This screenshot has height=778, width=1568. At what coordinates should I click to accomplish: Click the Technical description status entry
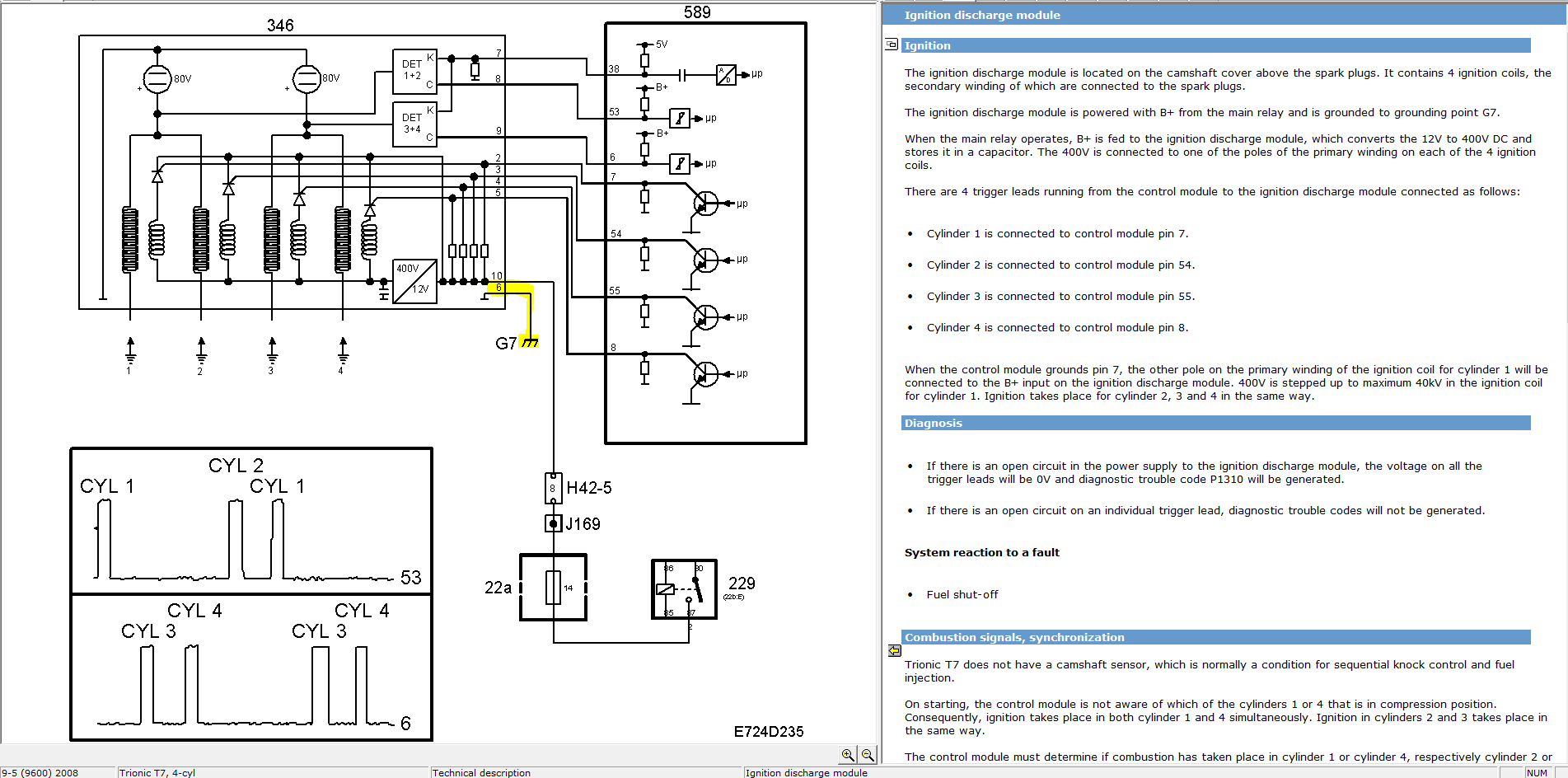click(x=586, y=772)
